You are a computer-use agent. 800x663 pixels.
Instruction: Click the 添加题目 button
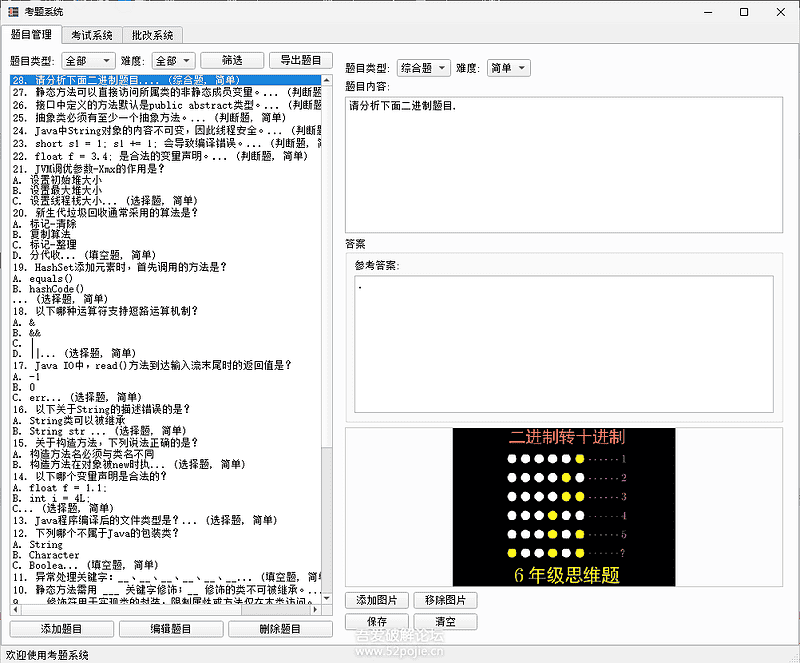[x=61, y=629]
